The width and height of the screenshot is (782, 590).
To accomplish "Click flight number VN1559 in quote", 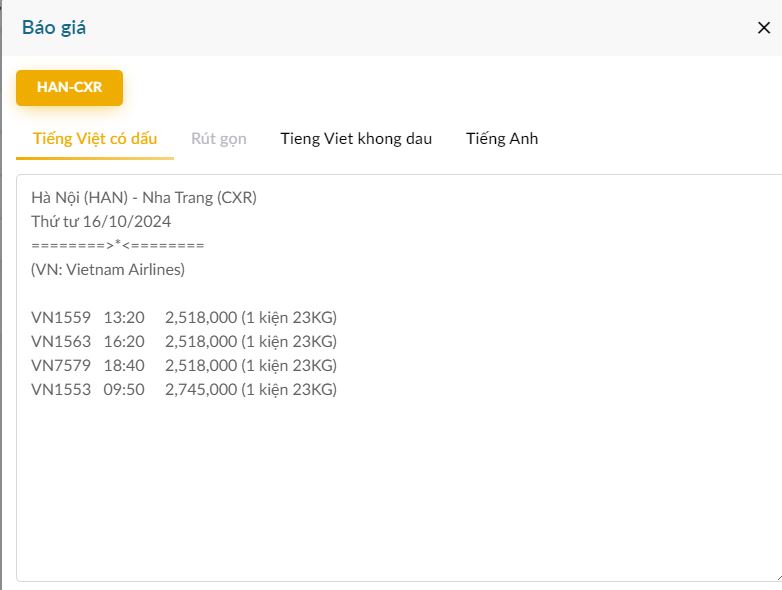I will (x=61, y=318).
